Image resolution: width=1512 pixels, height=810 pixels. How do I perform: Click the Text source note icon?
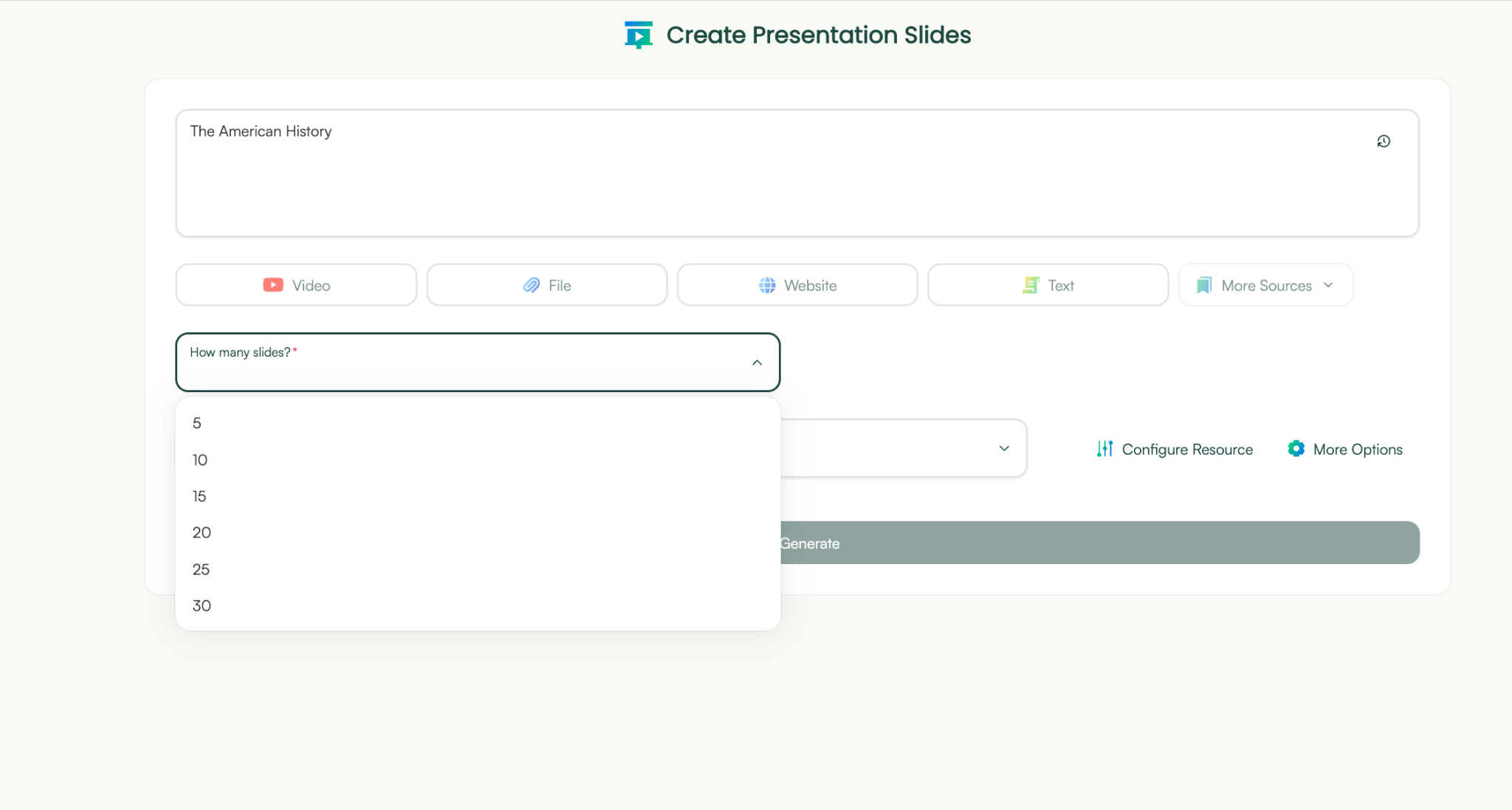(1031, 285)
